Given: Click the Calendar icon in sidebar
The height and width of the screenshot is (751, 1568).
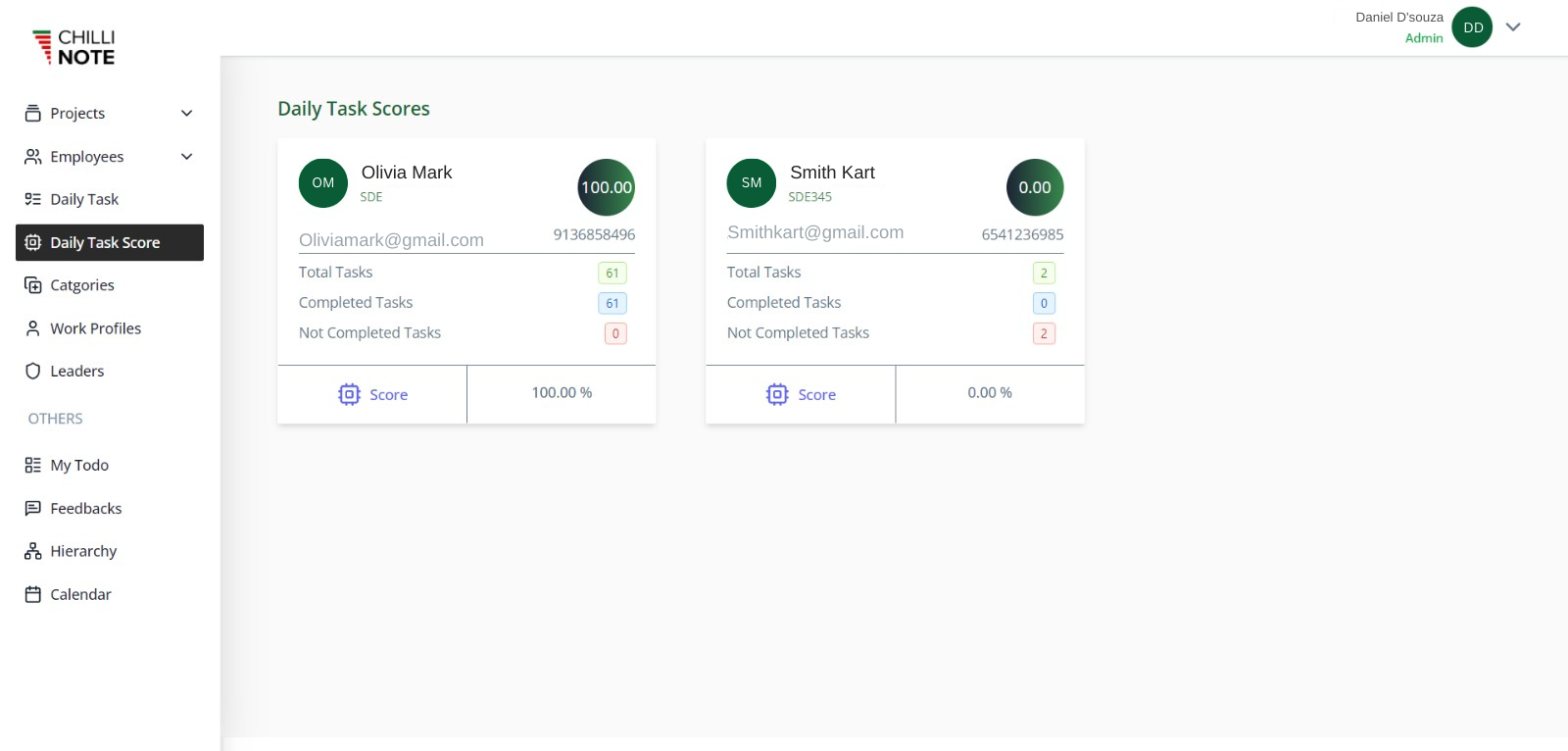Looking at the screenshot, I should click(x=32, y=594).
